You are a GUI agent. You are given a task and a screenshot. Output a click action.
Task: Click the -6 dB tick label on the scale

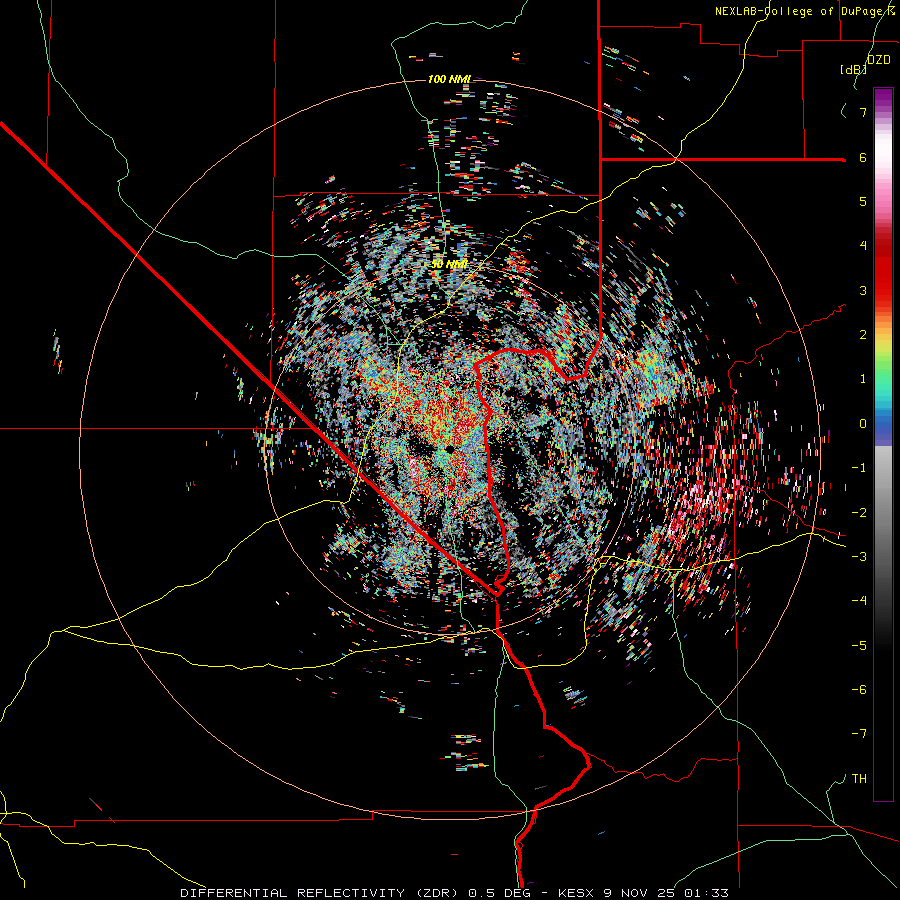[x=859, y=690]
